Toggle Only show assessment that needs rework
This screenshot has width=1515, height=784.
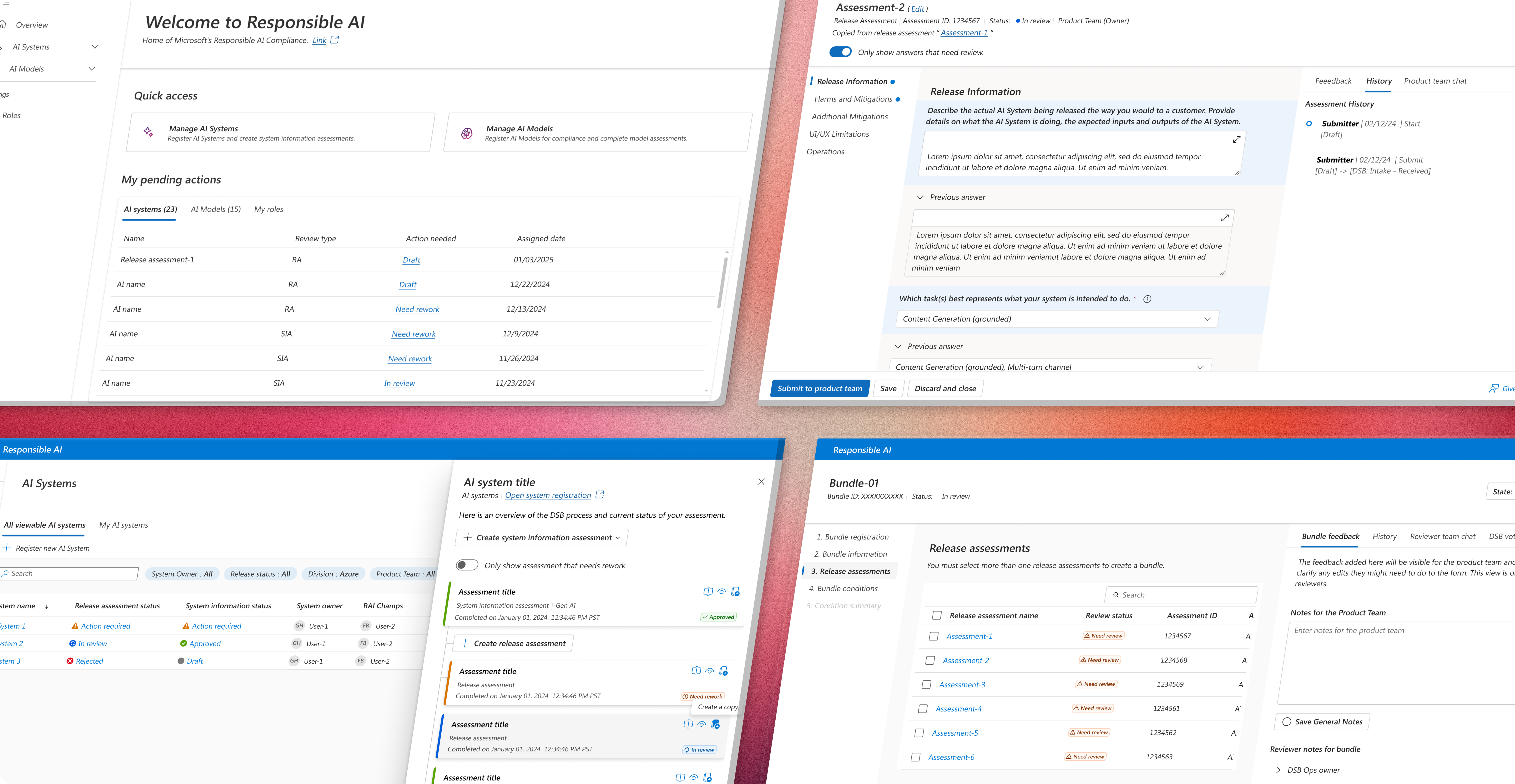coord(467,565)
